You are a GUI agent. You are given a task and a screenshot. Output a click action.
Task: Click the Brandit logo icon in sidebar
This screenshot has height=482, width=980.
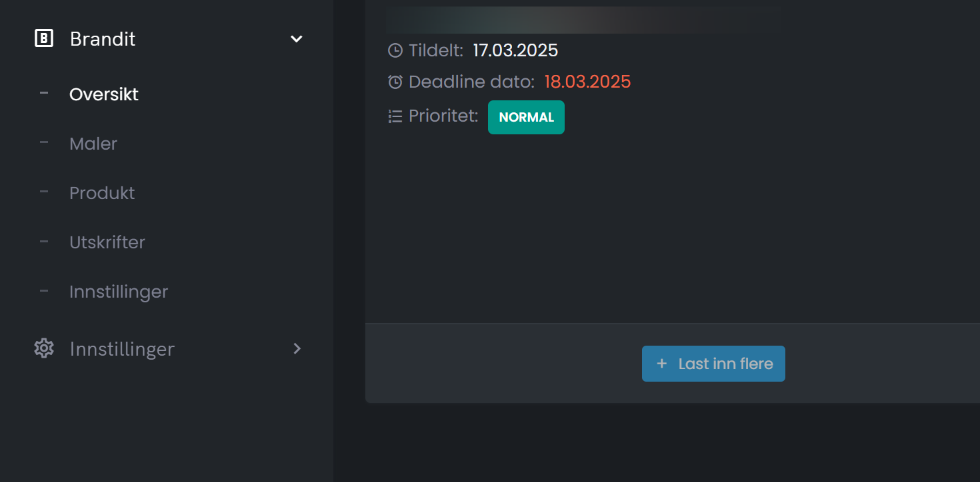[x=44, y=39]
